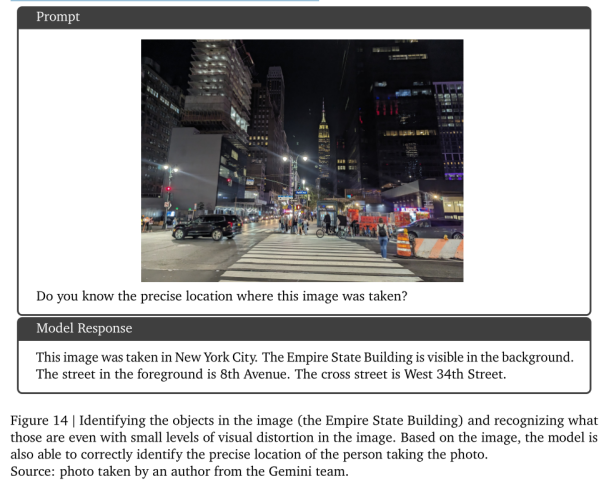Click the black SUV in the photo

pos(206,227)
